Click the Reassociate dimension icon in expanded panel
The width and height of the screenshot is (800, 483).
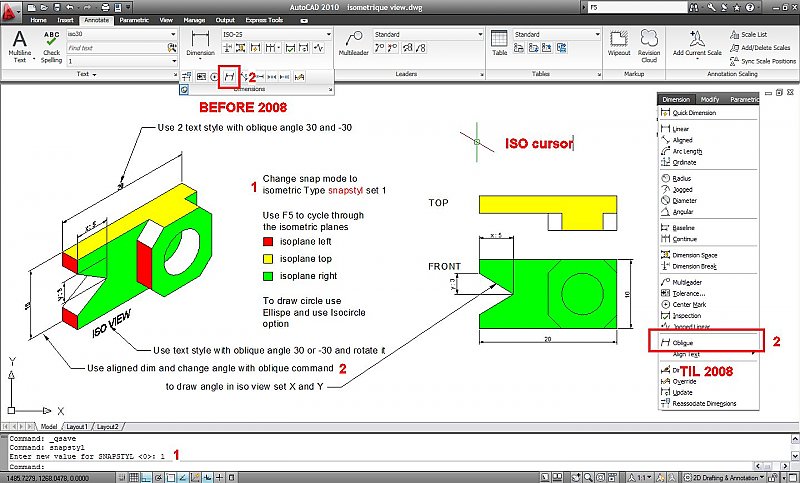coord(187,77)
